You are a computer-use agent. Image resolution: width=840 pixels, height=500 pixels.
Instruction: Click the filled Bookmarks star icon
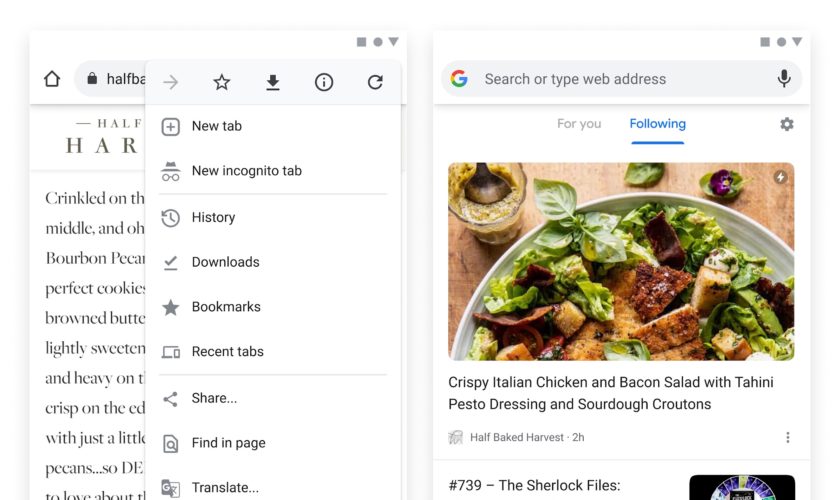click(x=170, y=307)
